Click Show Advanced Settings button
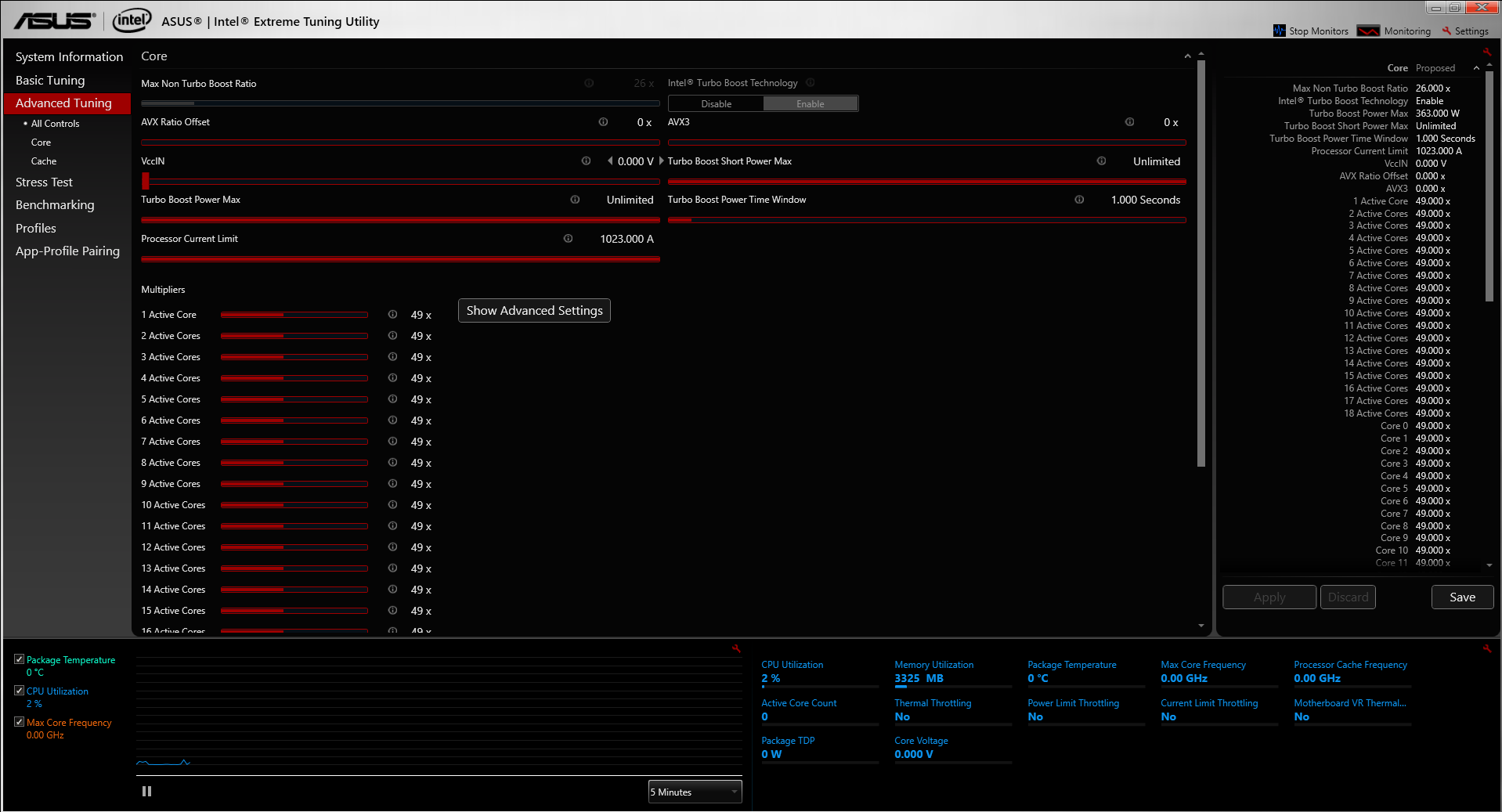This screenshot has width=1502, height=812. [x=534, y=311]
